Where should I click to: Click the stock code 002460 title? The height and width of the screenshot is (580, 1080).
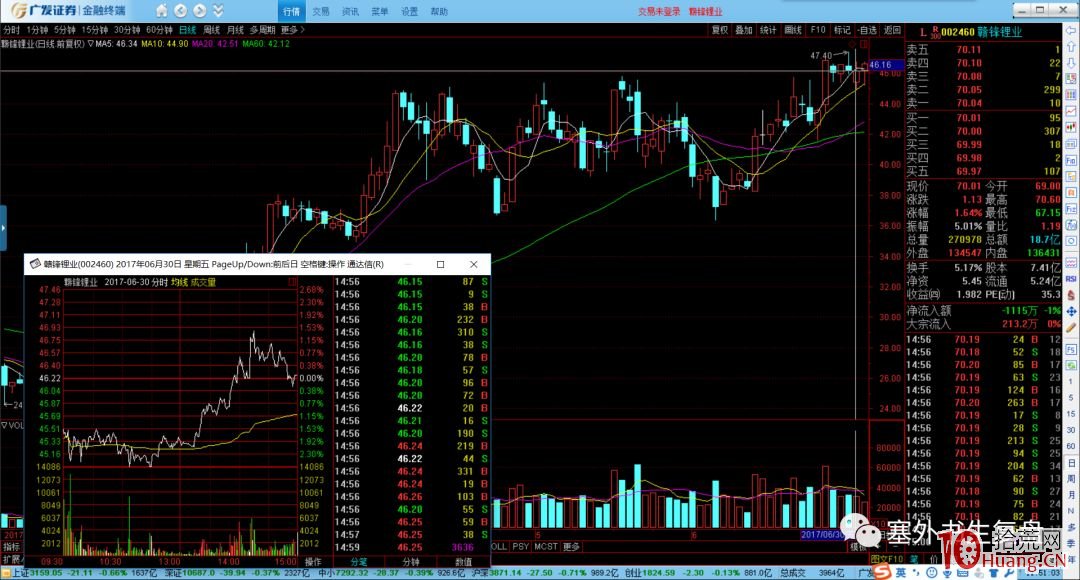pos(957,32)
